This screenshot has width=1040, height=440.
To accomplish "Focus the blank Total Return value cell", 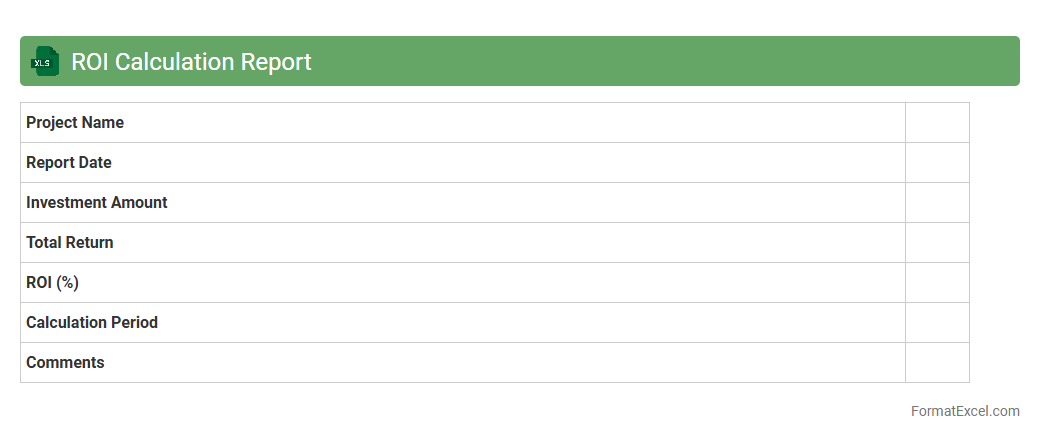I will click(937, 243).
